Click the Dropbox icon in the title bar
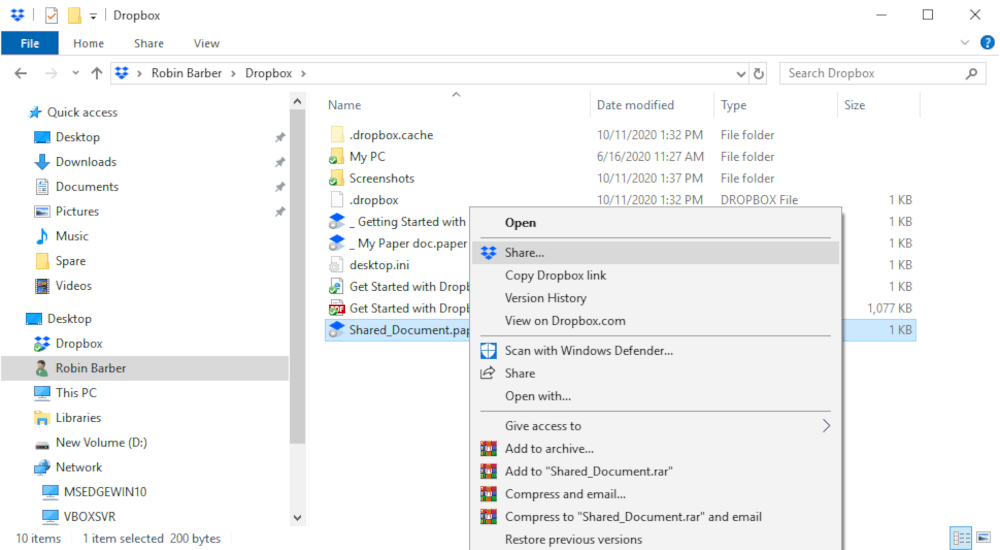The height and width of the screenshot is (550, 1000). (17, 14)
